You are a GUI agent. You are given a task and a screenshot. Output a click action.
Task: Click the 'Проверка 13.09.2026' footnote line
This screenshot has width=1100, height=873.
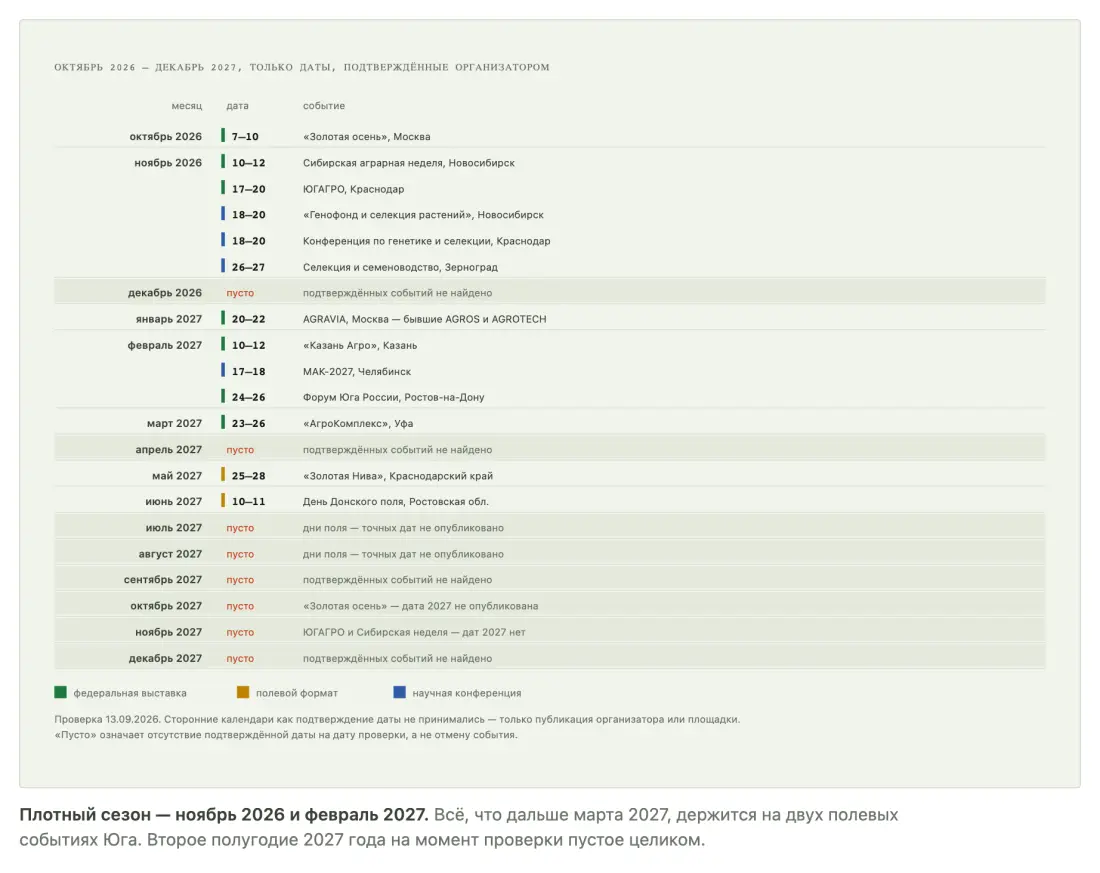point(397,719)
